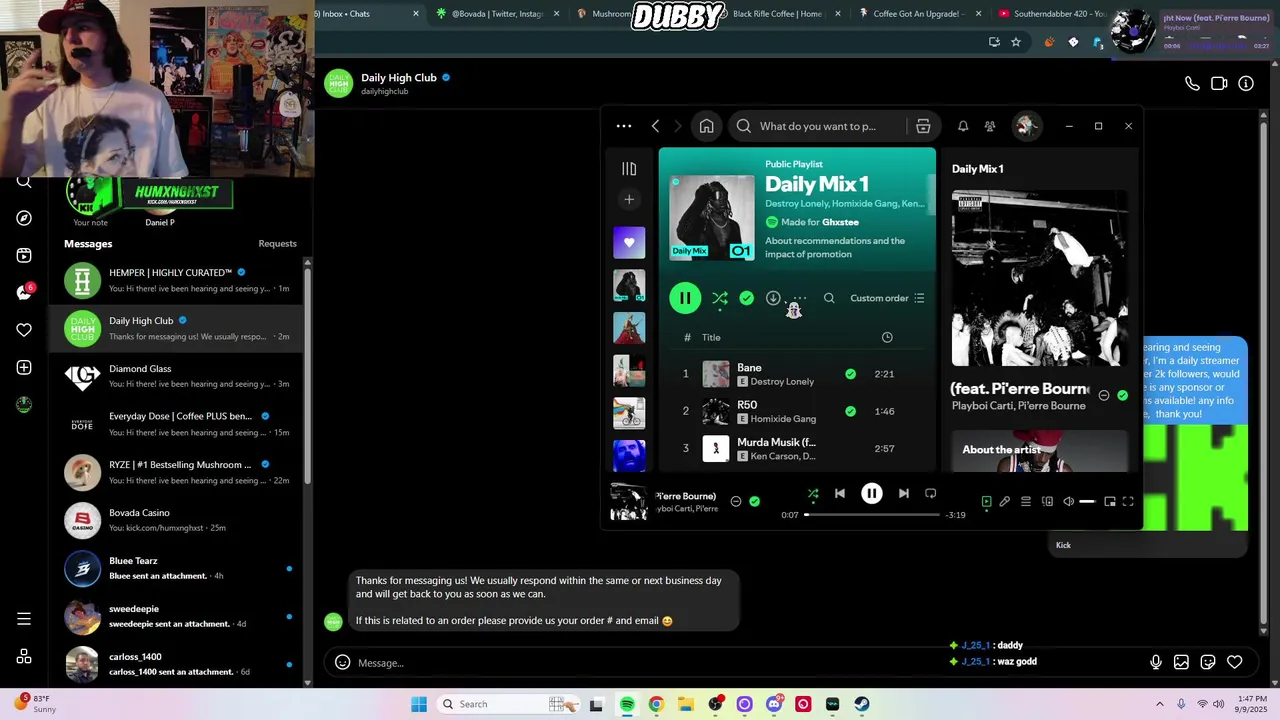The height and width of the screenshot is (720, 1280).
Task: Open Connect to a device icon
Action: pyautogui.click(x=1047, y=502)
